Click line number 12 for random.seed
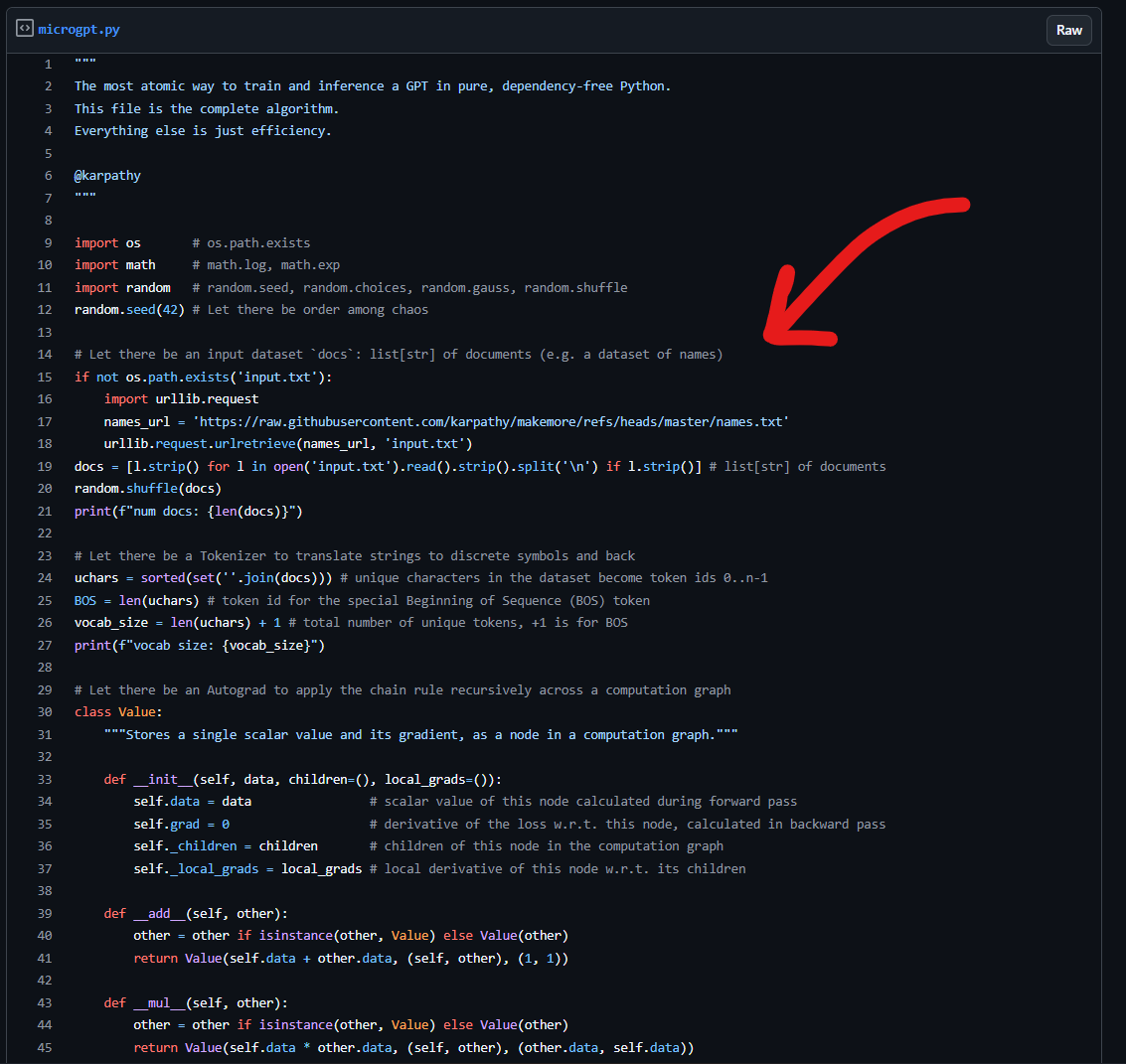The height and width of the screenshot is (1064, 1126). [x=45, y=310]
